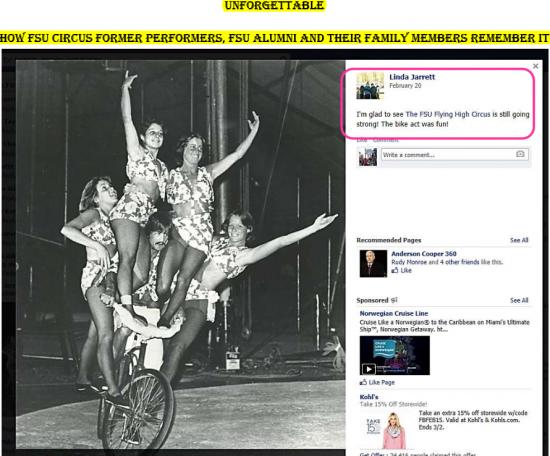See All recommended pages

[x=519, y=240]
